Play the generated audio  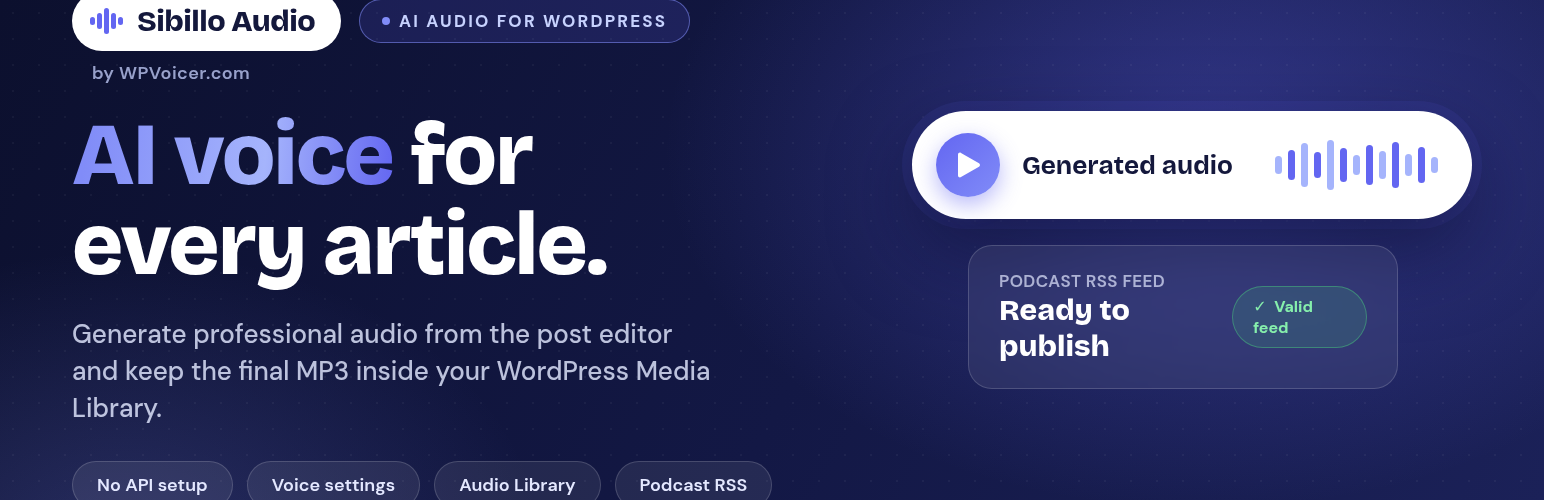click(x=967, y=165)
